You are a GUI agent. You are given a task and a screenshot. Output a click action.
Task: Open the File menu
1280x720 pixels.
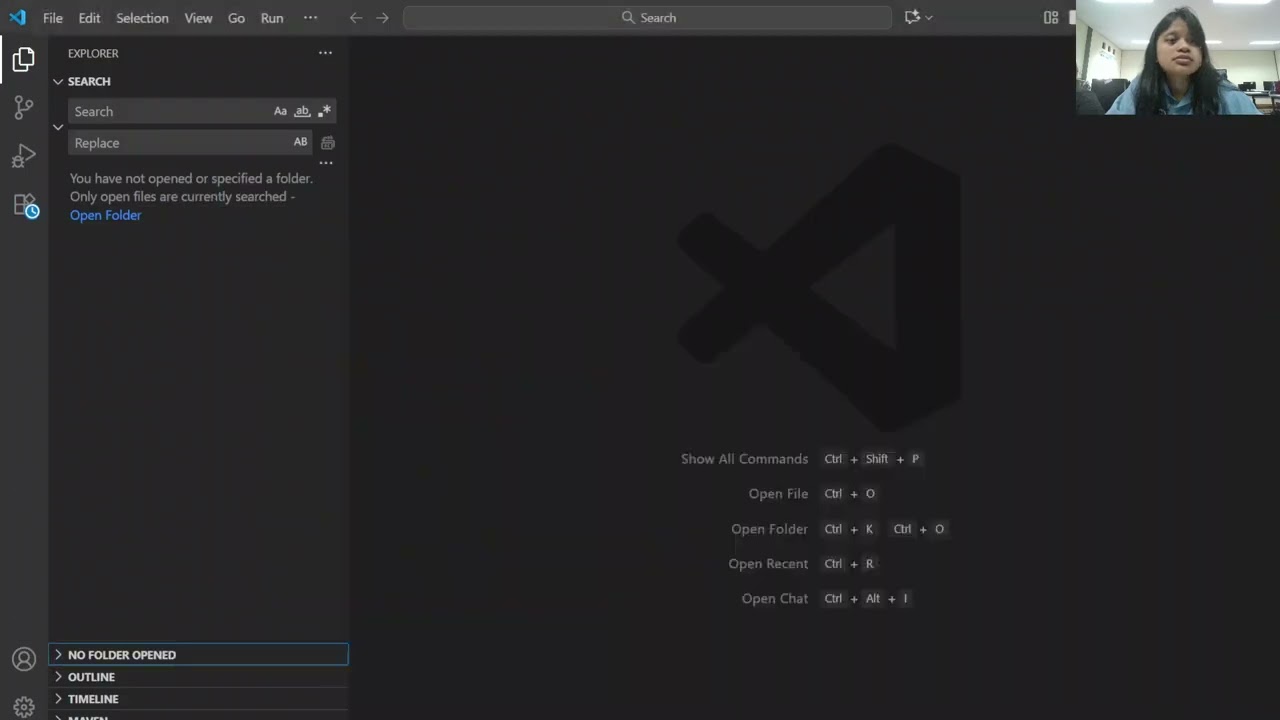point(53,18)
